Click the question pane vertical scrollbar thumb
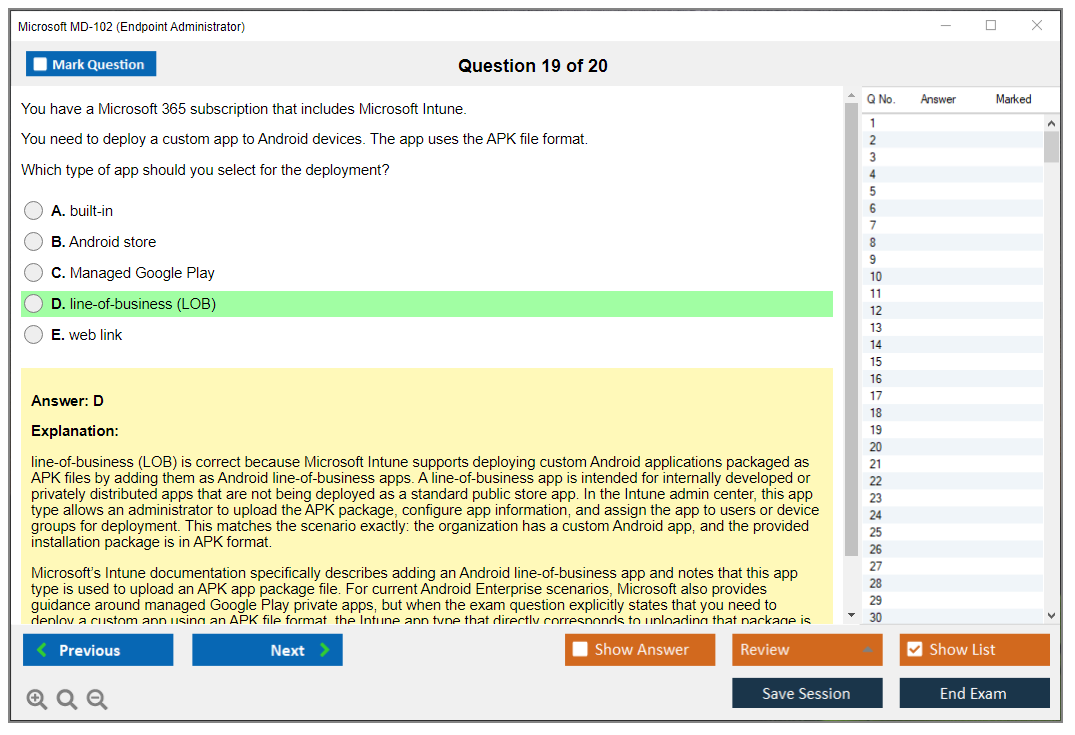The width and height of the screenshot is (1075, 735). [x=851, y=329]
